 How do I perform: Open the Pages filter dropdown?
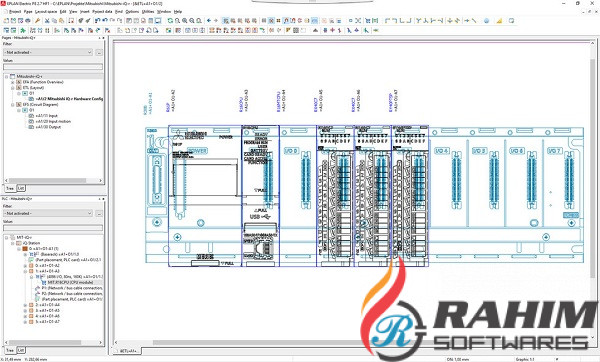[48, 52]
